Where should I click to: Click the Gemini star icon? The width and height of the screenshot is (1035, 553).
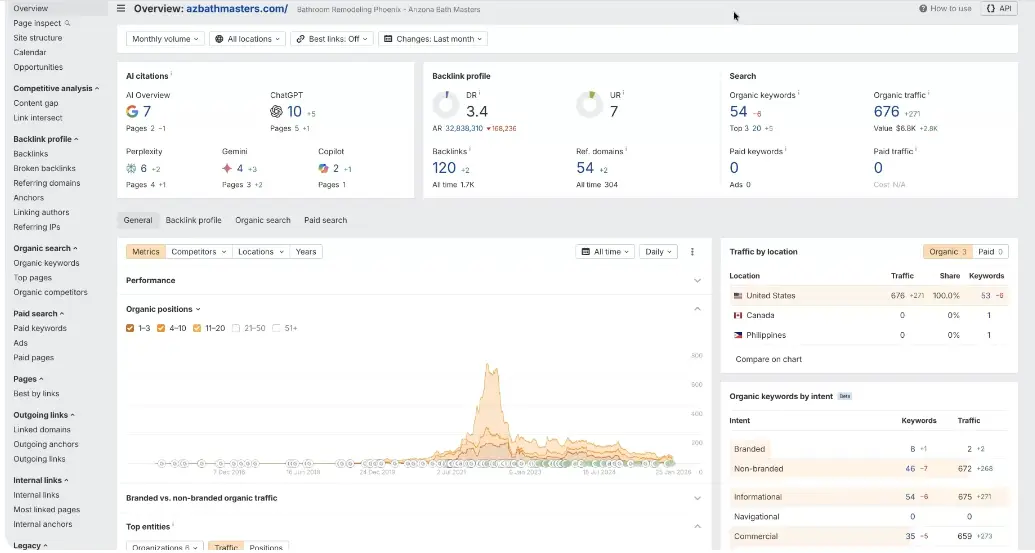coord(227,168)
